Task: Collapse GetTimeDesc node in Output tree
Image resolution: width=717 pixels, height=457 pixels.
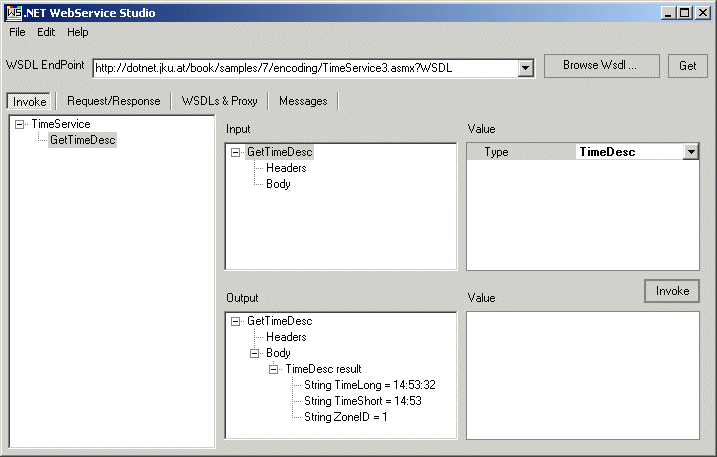Action: point(235,322)
